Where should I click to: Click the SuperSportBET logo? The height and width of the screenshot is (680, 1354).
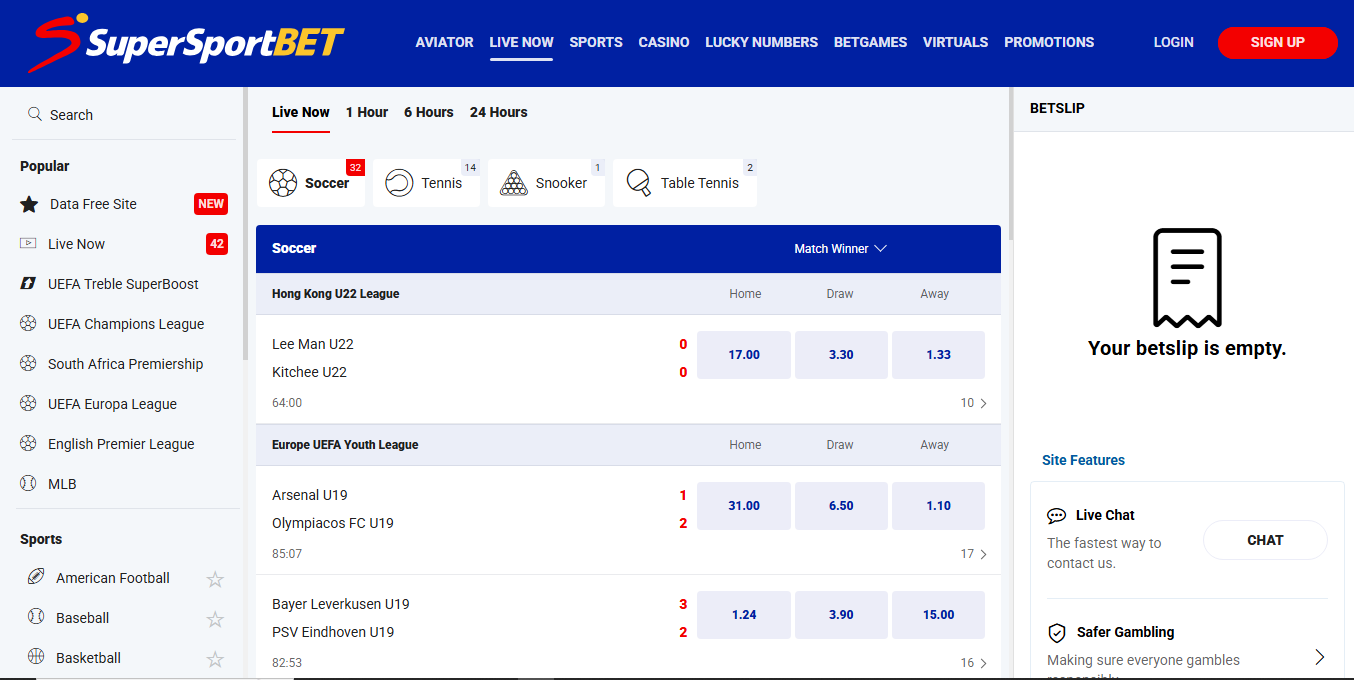click(x=185, y=42)
